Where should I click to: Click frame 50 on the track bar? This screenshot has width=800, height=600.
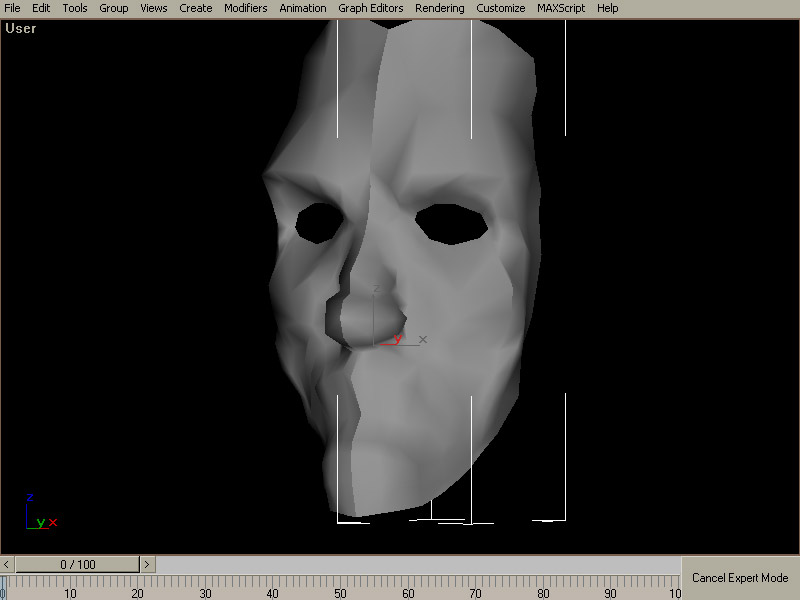pos(341,582)
